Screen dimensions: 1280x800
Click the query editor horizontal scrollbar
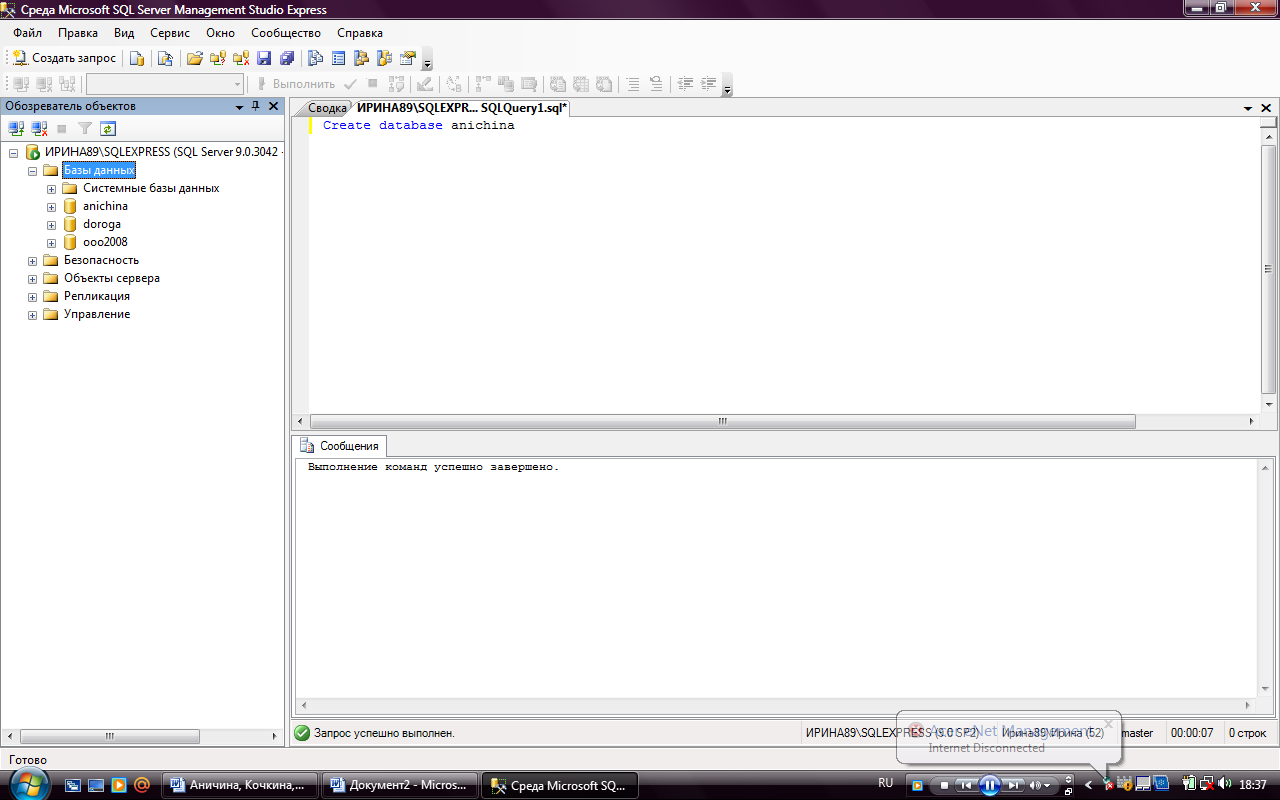pyautogui.click(x=722, y=422)
